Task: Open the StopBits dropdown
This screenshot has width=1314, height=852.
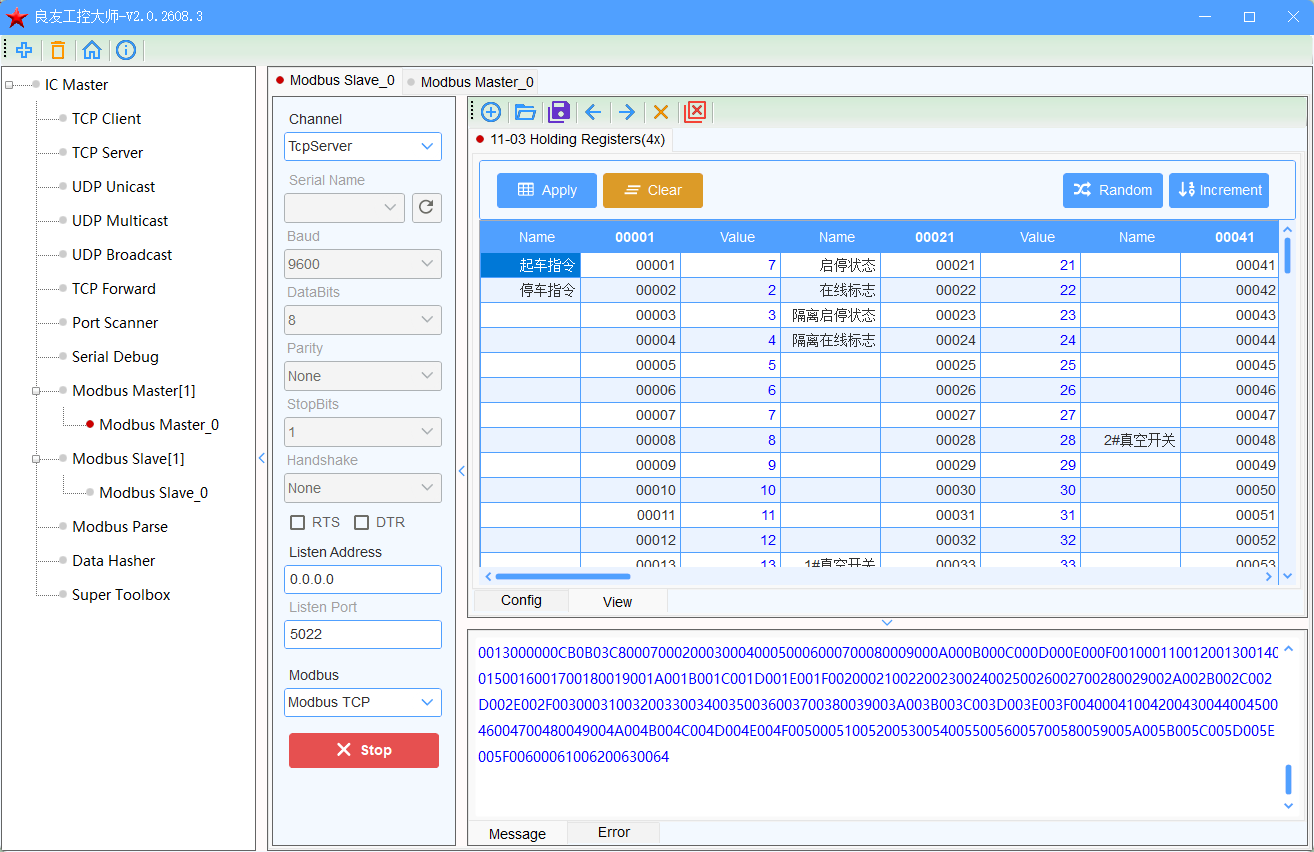Action: [363, 432]
